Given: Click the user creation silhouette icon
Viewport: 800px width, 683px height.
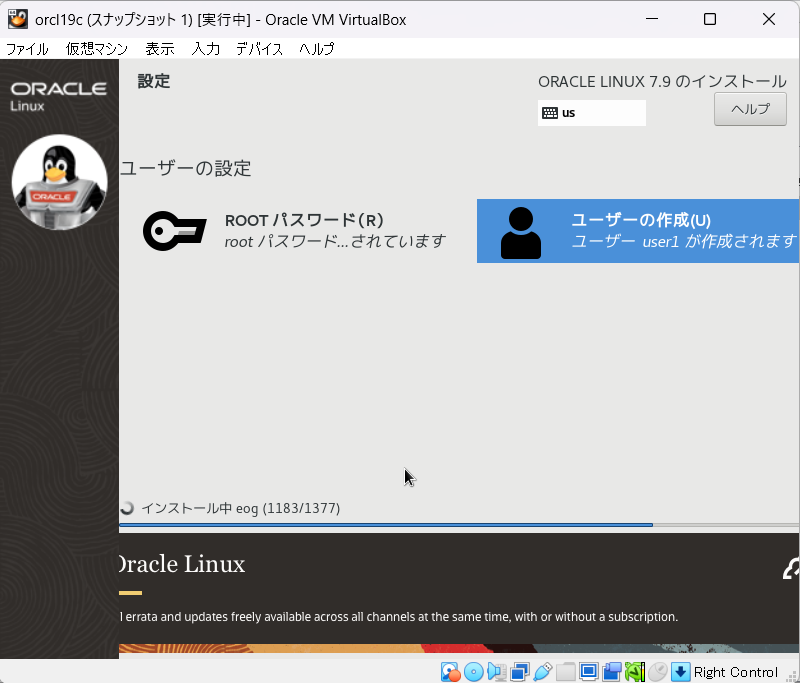Looking at the screenshot, I should click(x=520, y=232).
